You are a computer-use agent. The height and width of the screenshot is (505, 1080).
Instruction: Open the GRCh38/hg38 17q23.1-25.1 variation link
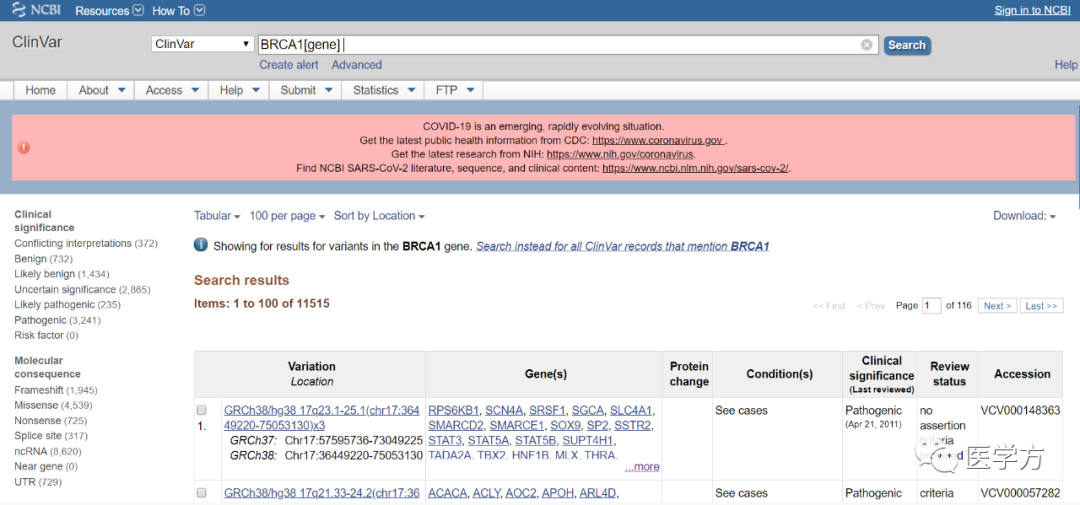click(x=322, y=418)
